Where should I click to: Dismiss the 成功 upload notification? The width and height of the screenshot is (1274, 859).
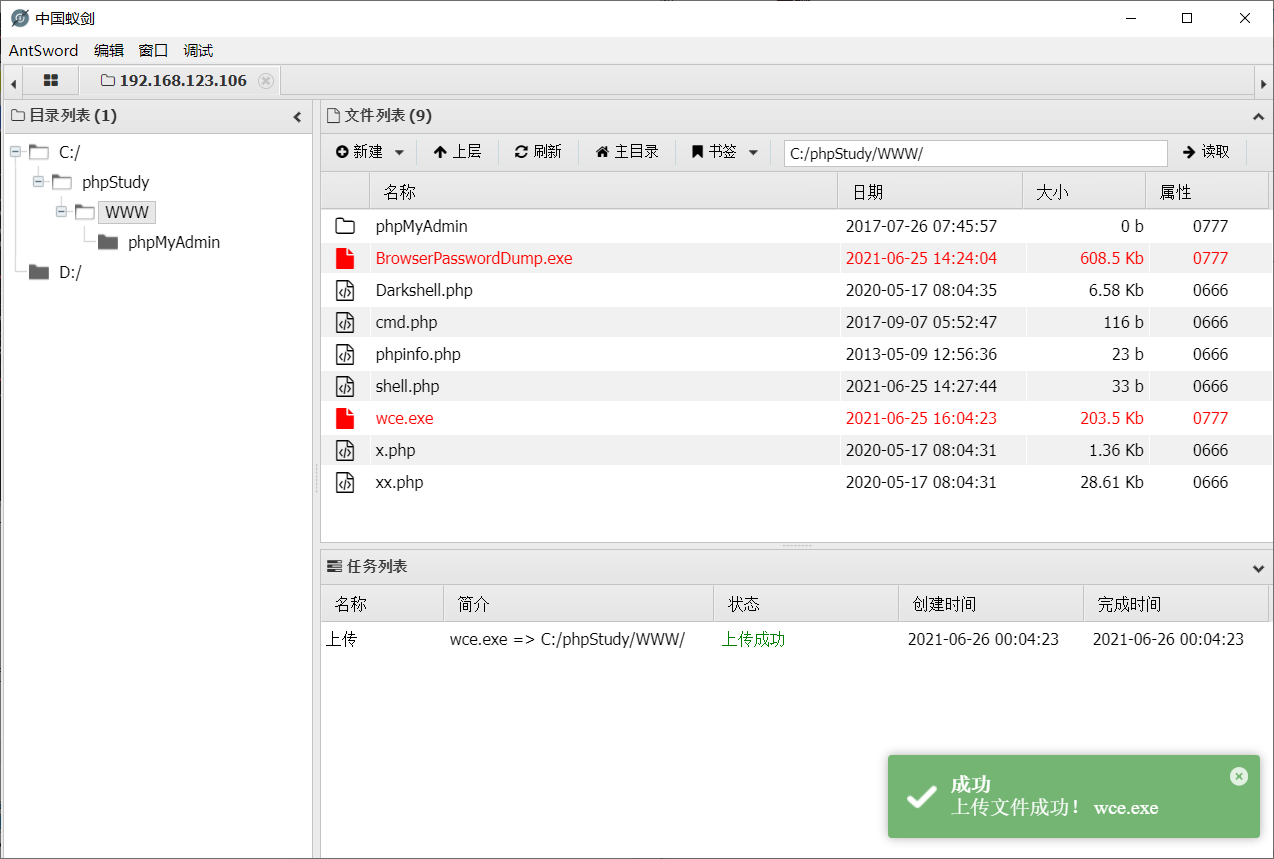(x=1239, y=776)
